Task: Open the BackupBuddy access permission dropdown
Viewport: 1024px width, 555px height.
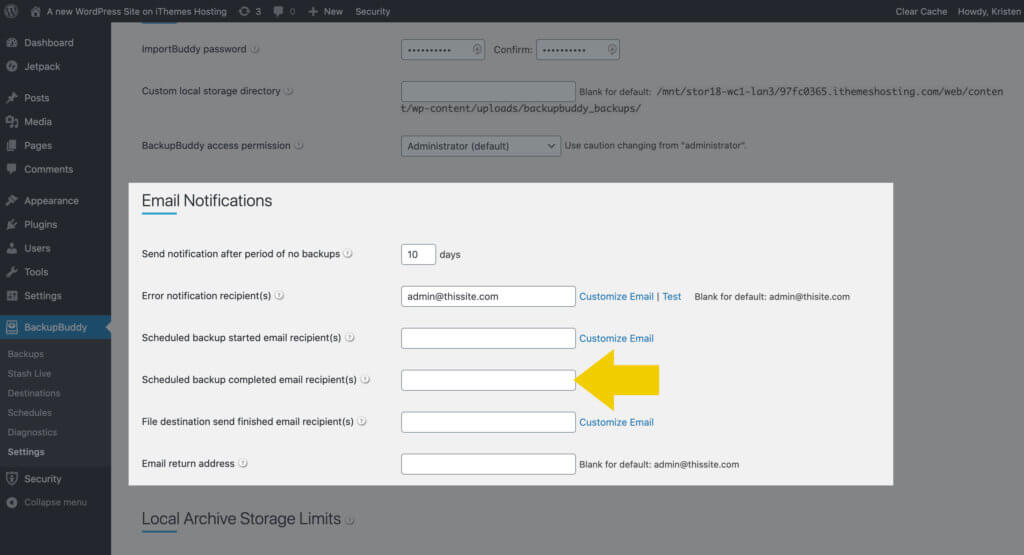Action: point(481,146)
